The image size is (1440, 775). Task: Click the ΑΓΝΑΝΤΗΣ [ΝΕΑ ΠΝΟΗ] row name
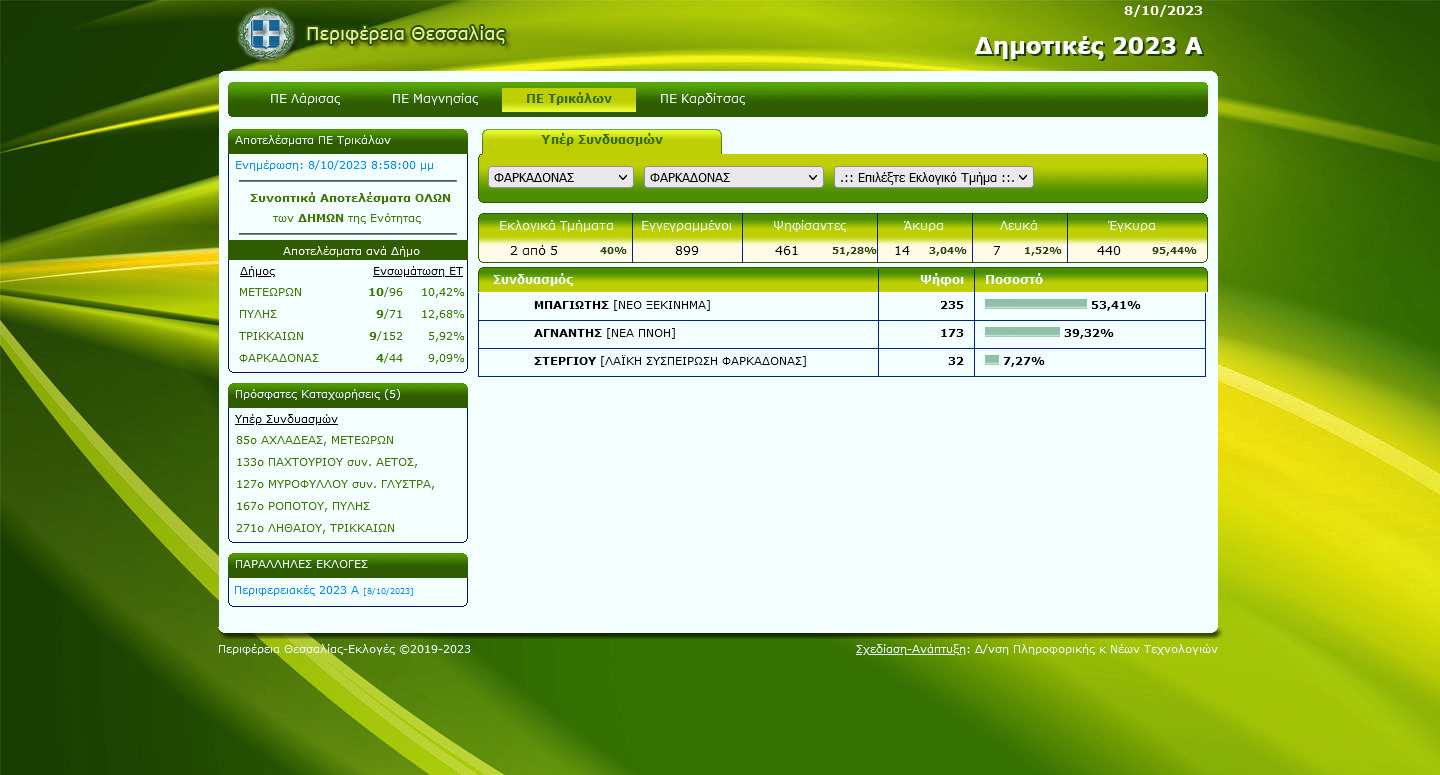pos(605,333)
